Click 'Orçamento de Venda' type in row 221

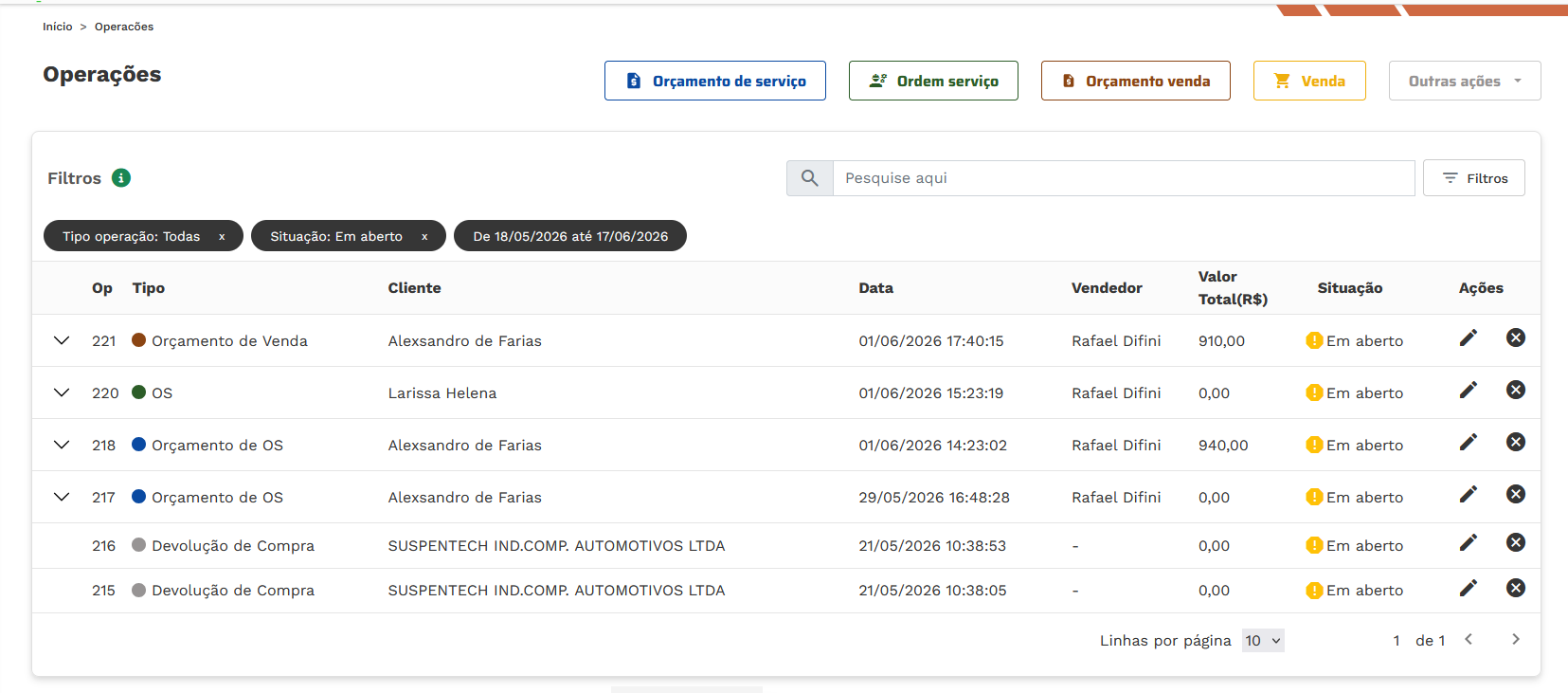coord(229,340)
